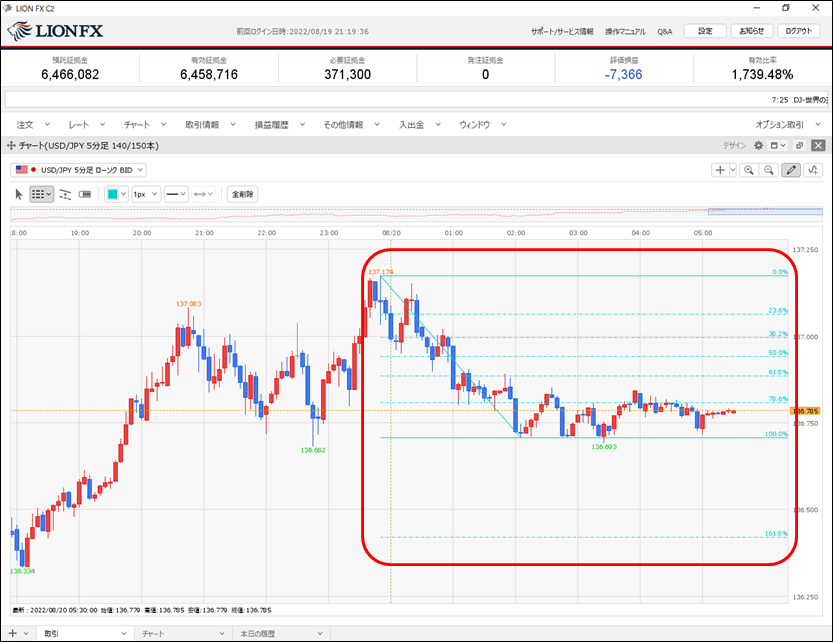
Task: Click the eraser tool icon
Action: (85, 195)
